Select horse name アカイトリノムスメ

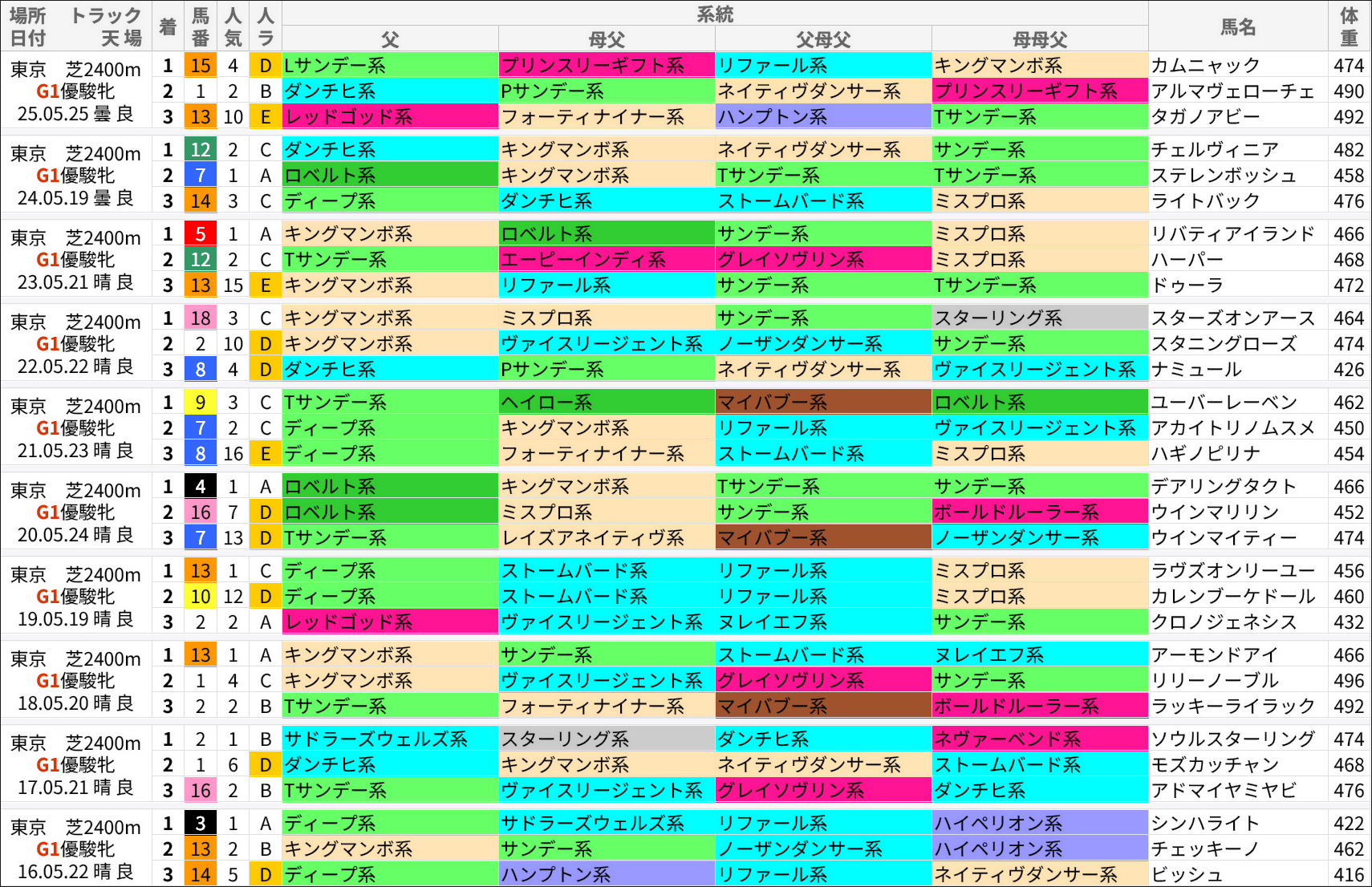coord(1233,428)
